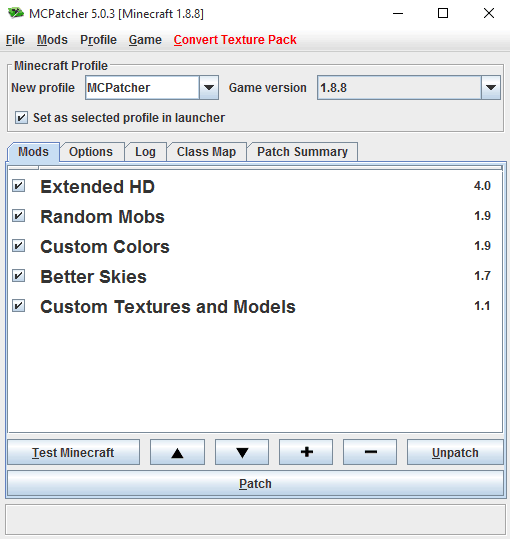
Task: Click the Unpatch button
Action: click(x=455, y=452)
